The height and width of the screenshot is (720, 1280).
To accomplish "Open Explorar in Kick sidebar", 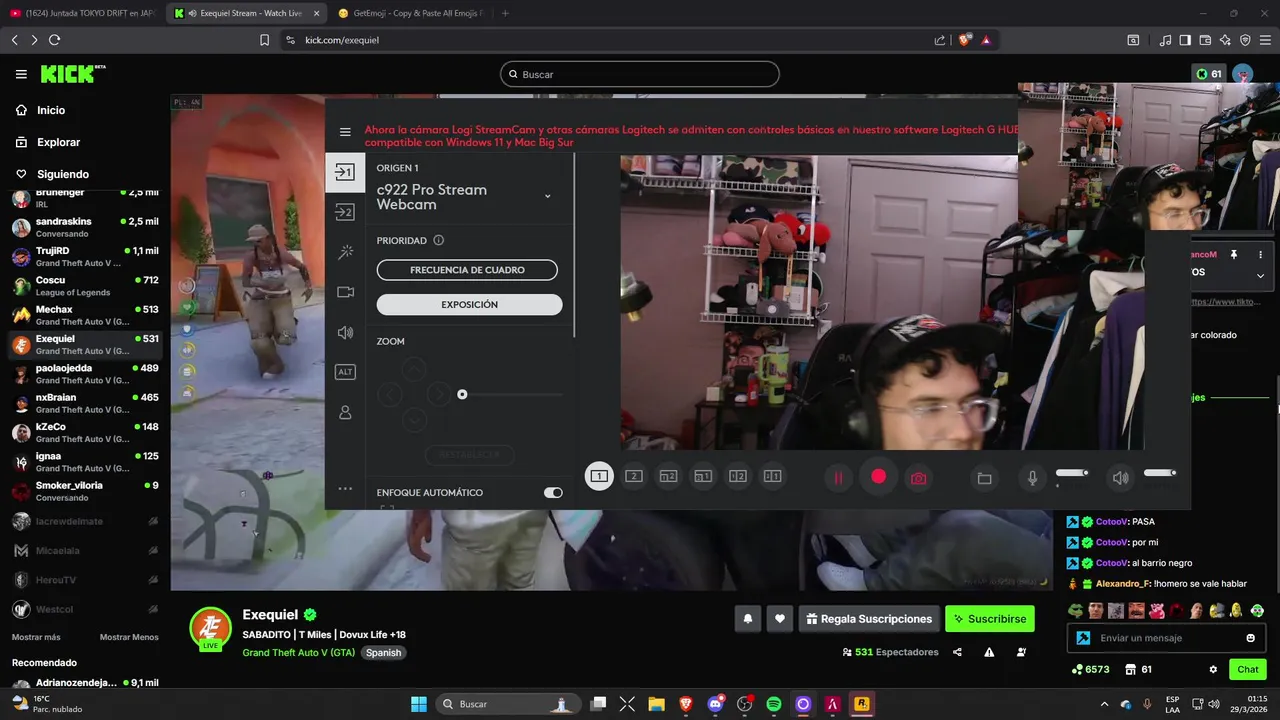I will (58, 142).
